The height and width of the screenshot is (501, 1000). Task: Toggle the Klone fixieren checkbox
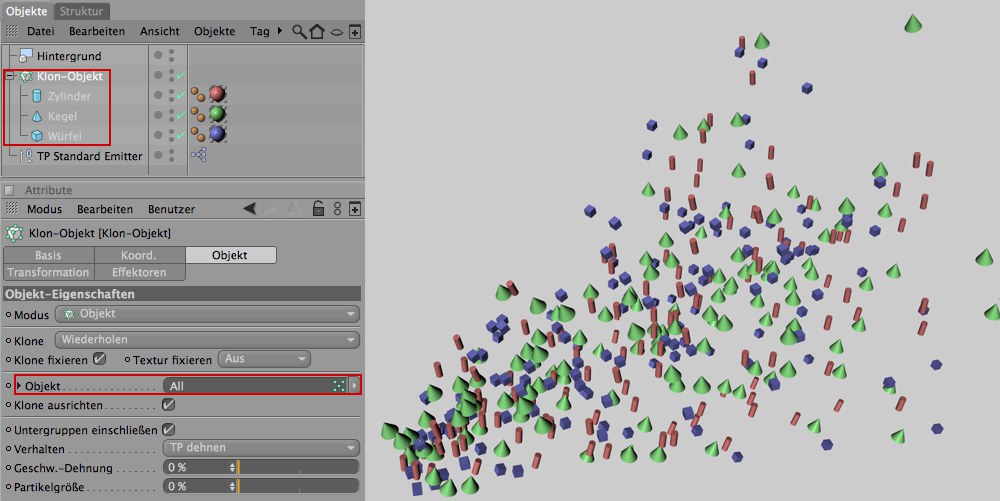[99, 359]
